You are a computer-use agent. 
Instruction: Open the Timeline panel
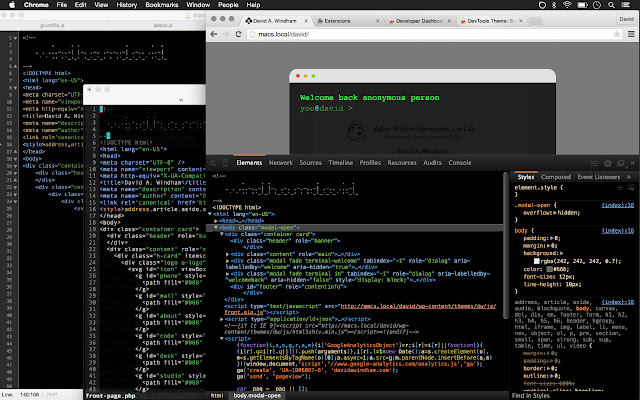tap(341, 163)
